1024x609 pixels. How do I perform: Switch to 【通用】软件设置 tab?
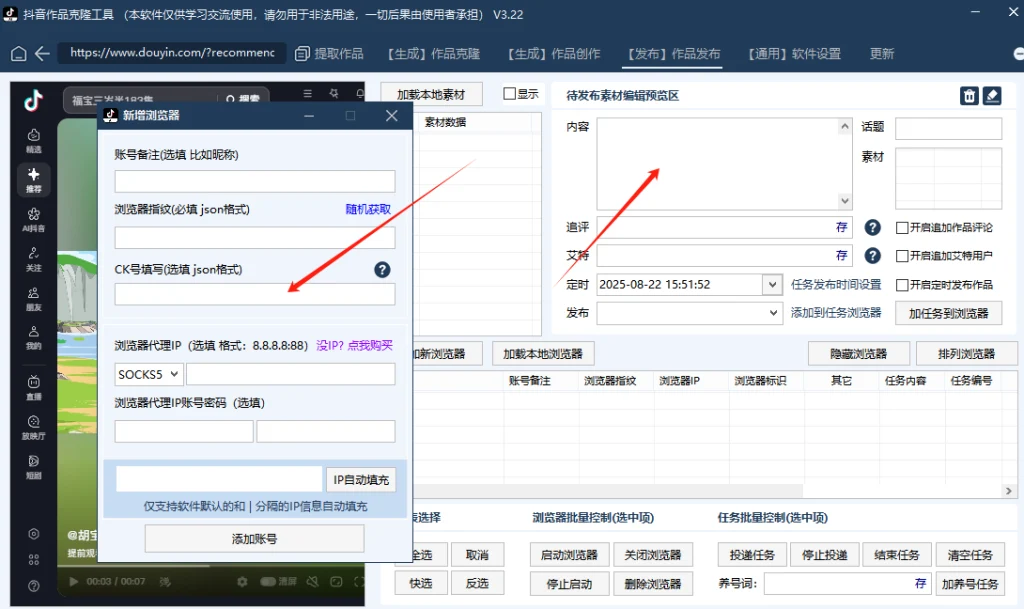[794, 54]
